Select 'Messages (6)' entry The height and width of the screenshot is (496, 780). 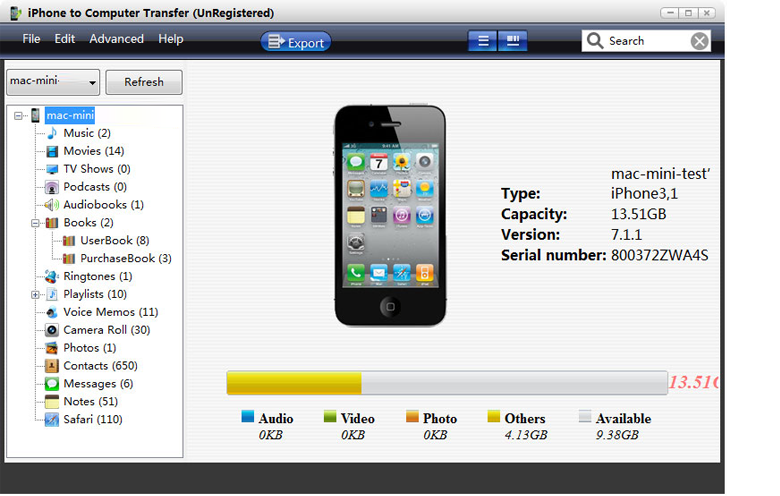pos(98,384)
